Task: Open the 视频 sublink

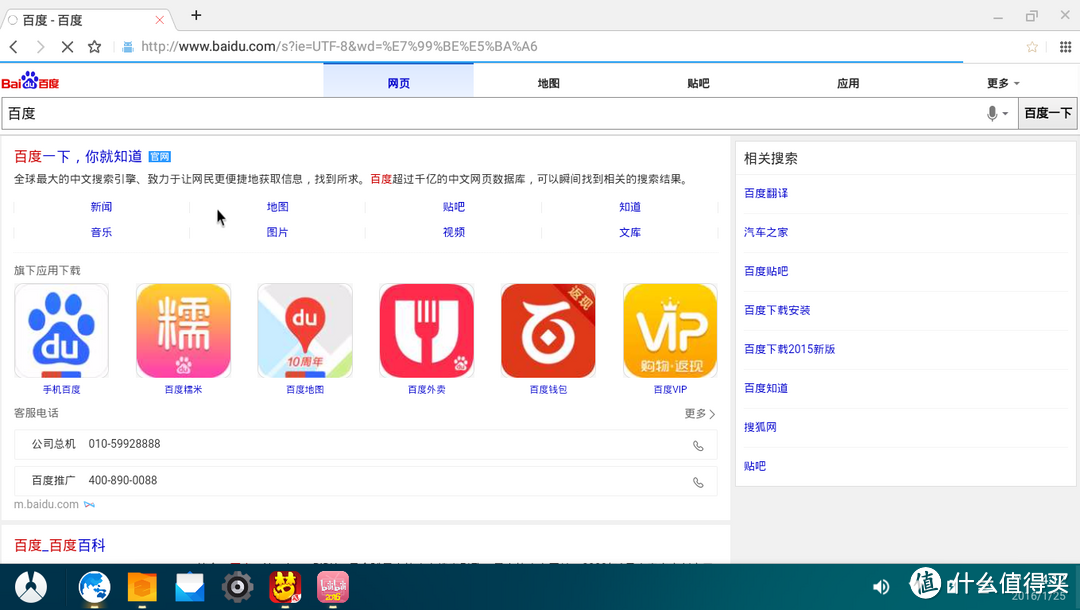Action: [454, 232]
